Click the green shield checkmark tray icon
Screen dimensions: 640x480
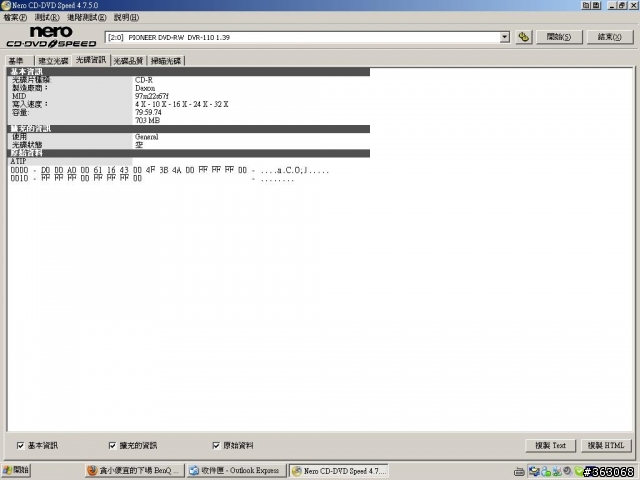tap(578, 471)
